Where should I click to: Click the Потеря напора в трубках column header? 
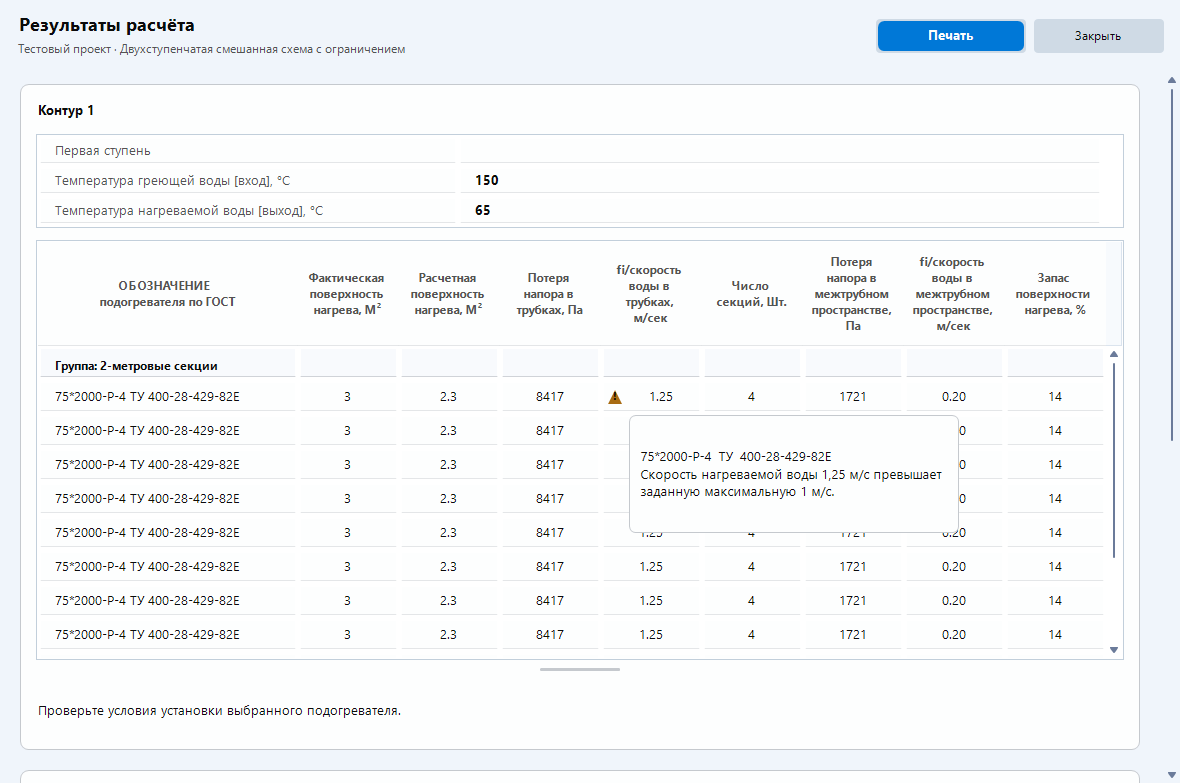point(549,294)
